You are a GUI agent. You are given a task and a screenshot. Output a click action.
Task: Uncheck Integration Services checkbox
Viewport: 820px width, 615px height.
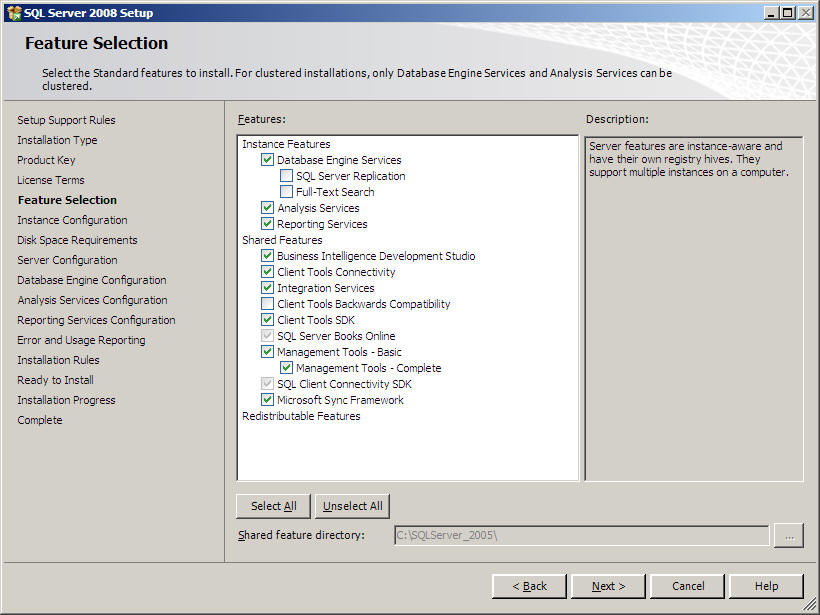267,288
